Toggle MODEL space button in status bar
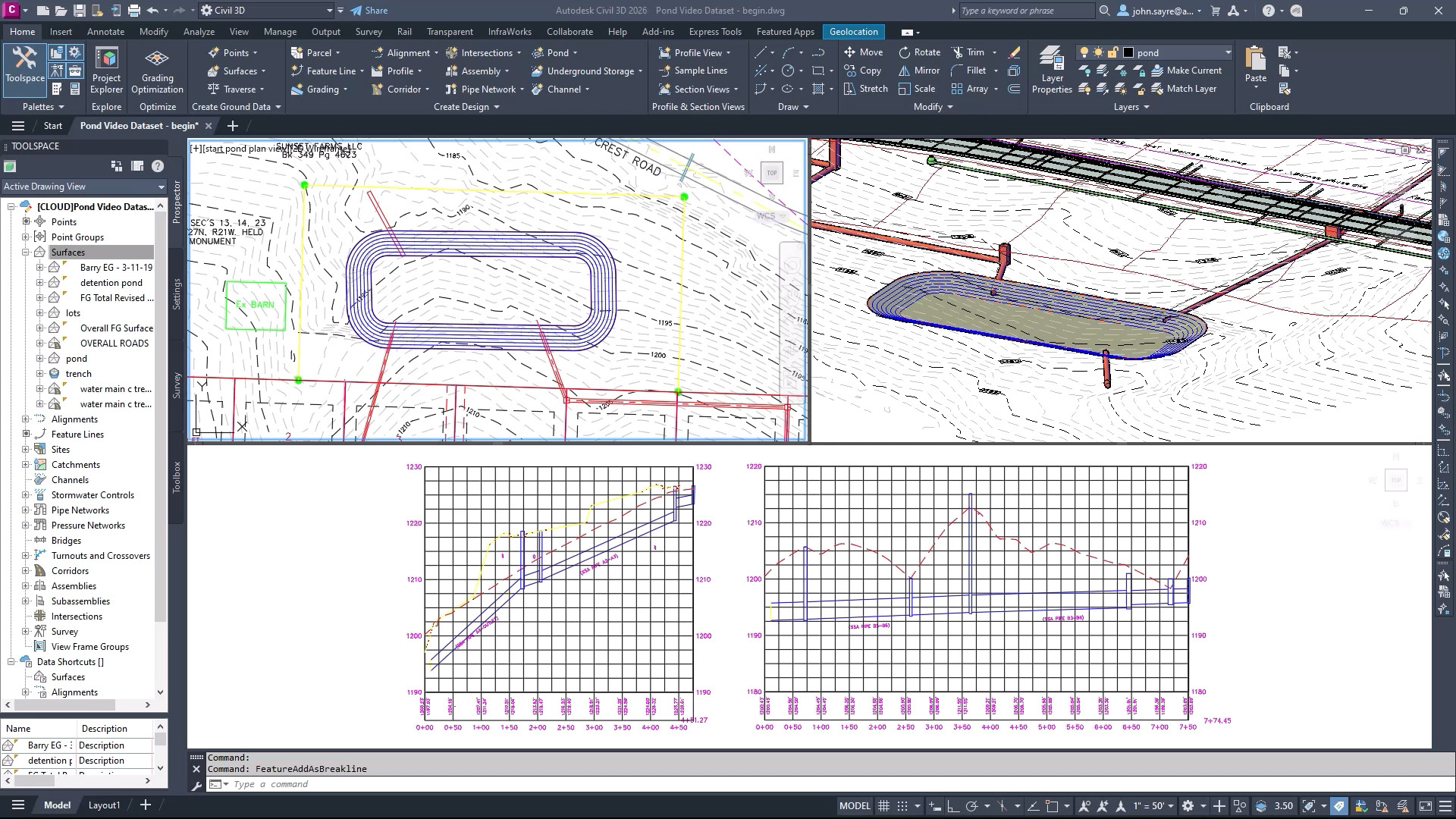 point(855,806)
